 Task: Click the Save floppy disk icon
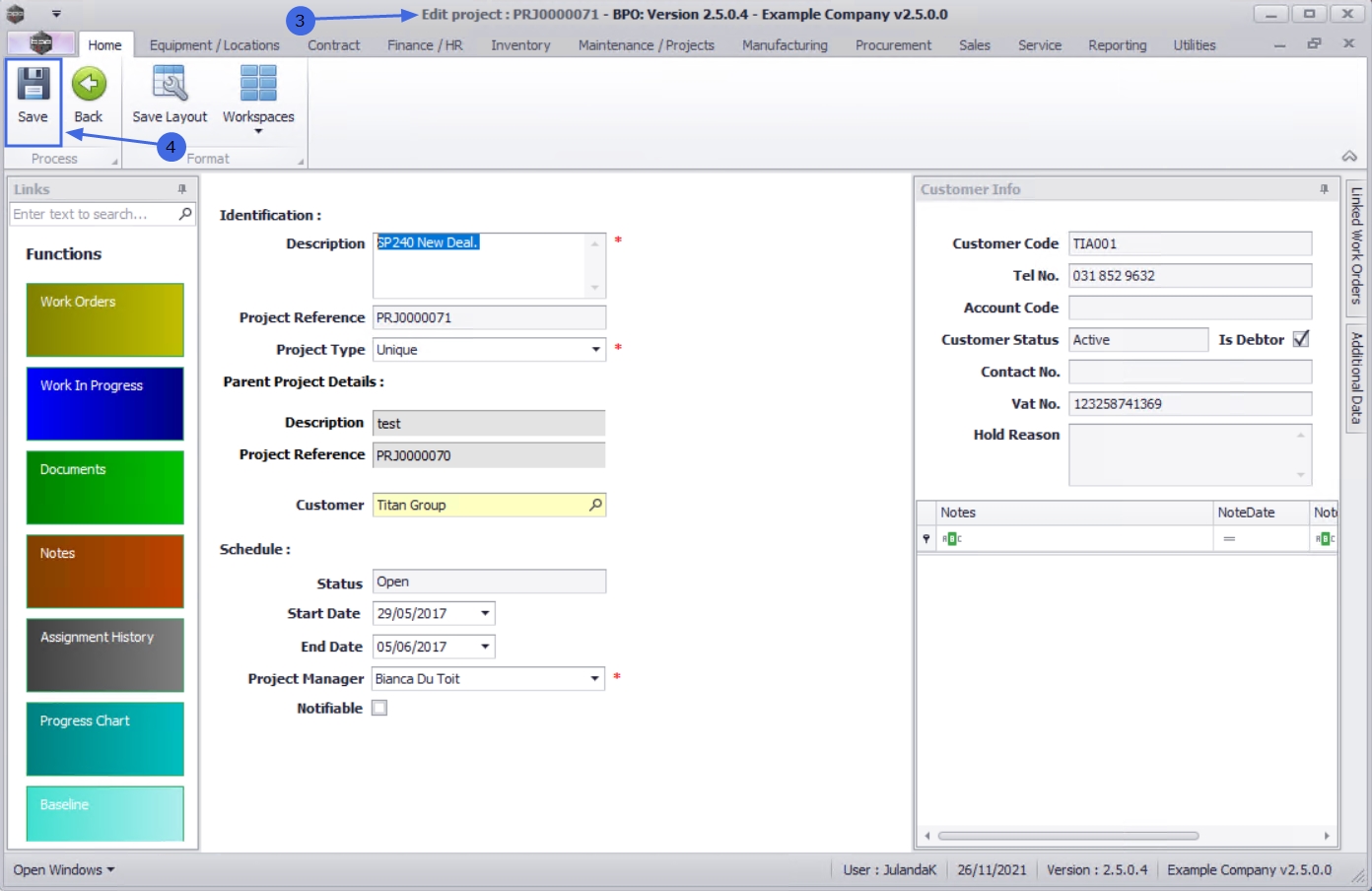(33, 85)
